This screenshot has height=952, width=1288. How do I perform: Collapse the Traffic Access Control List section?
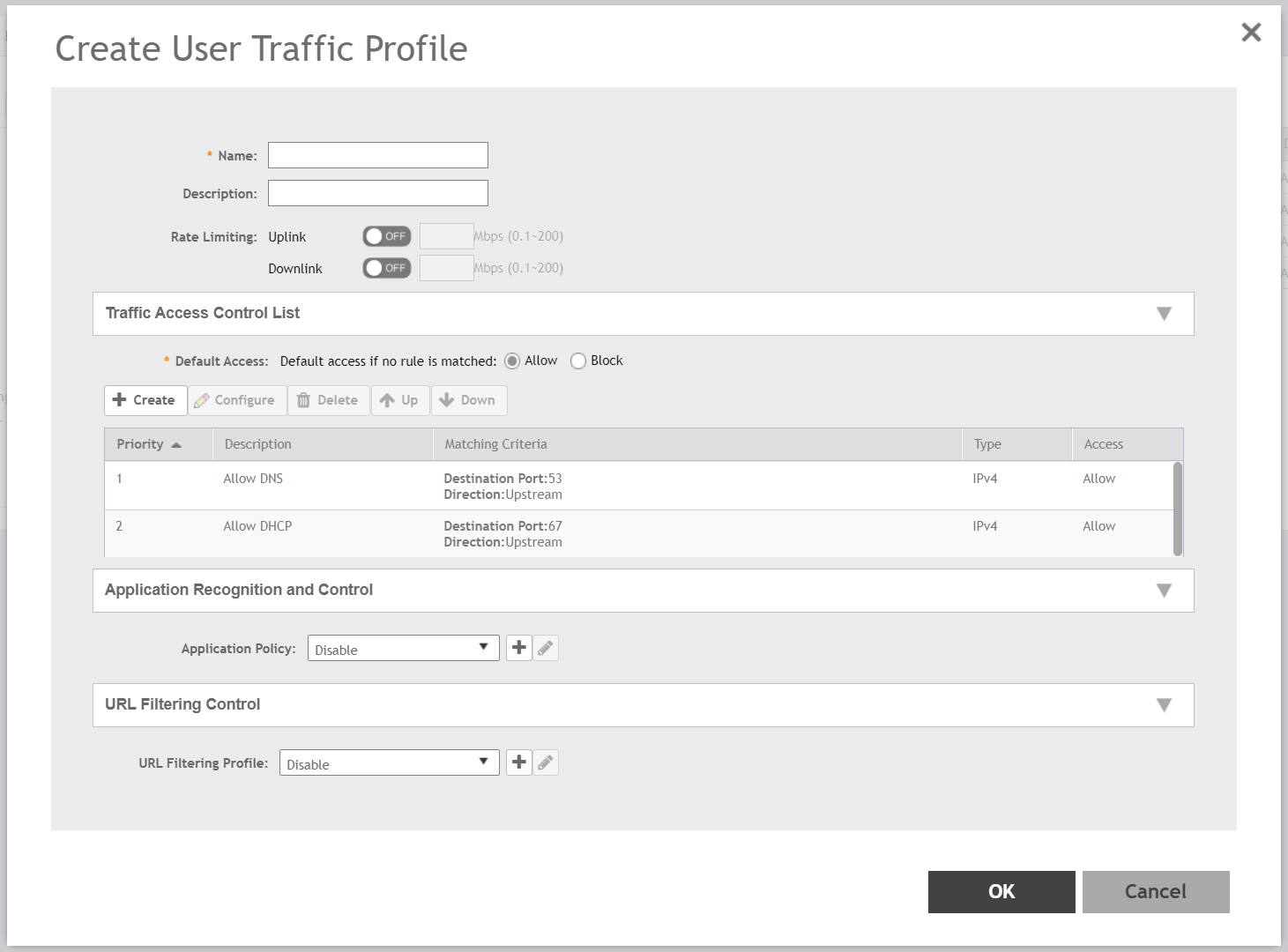pyautogui.click(x=1165, y=313)
